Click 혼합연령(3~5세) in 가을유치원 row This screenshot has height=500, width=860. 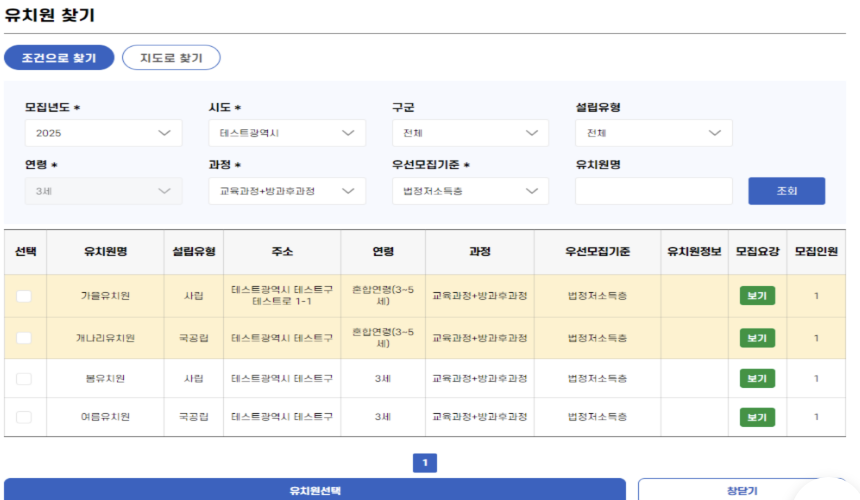[383, 296]
